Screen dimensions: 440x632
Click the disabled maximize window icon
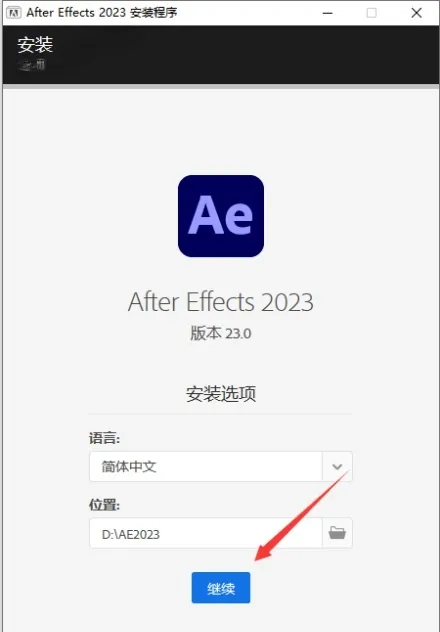tap(372, 13)
